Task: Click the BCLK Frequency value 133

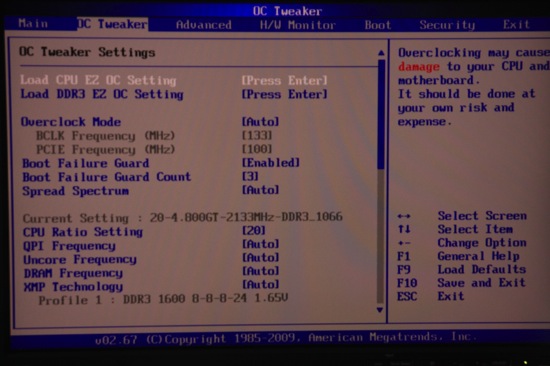Action: (x=257, y=135)
